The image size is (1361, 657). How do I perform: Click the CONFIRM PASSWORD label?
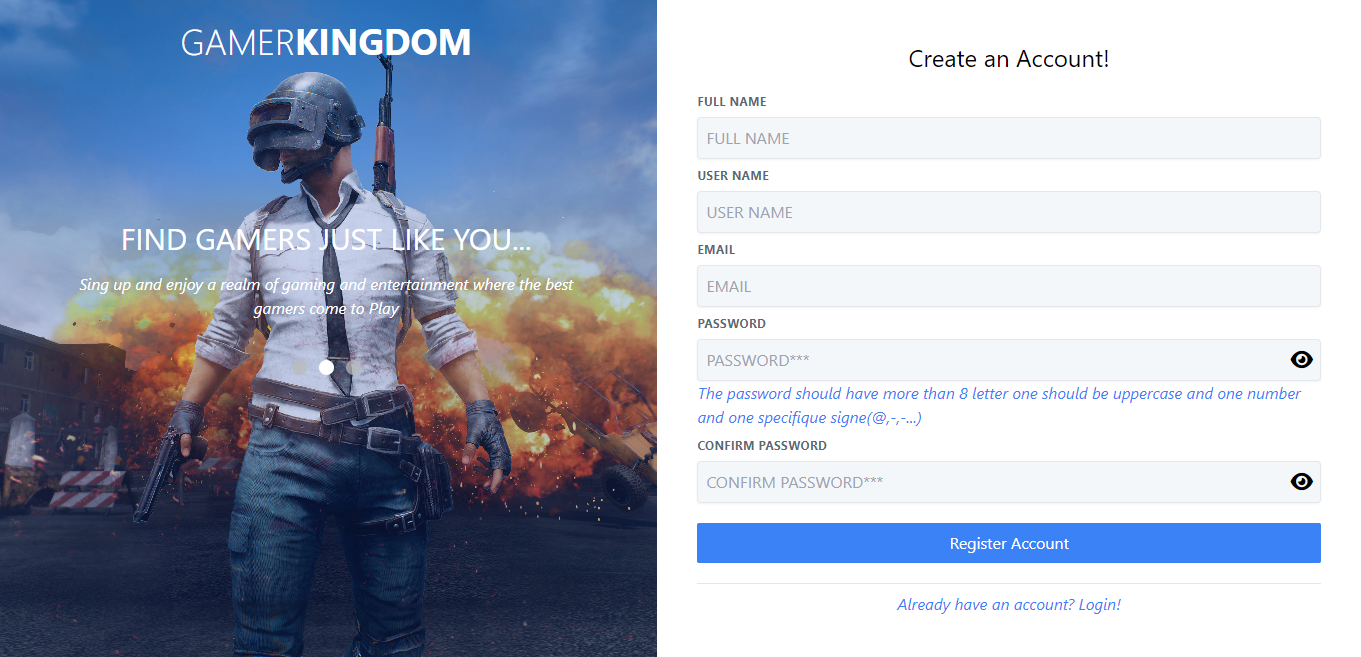762,446
